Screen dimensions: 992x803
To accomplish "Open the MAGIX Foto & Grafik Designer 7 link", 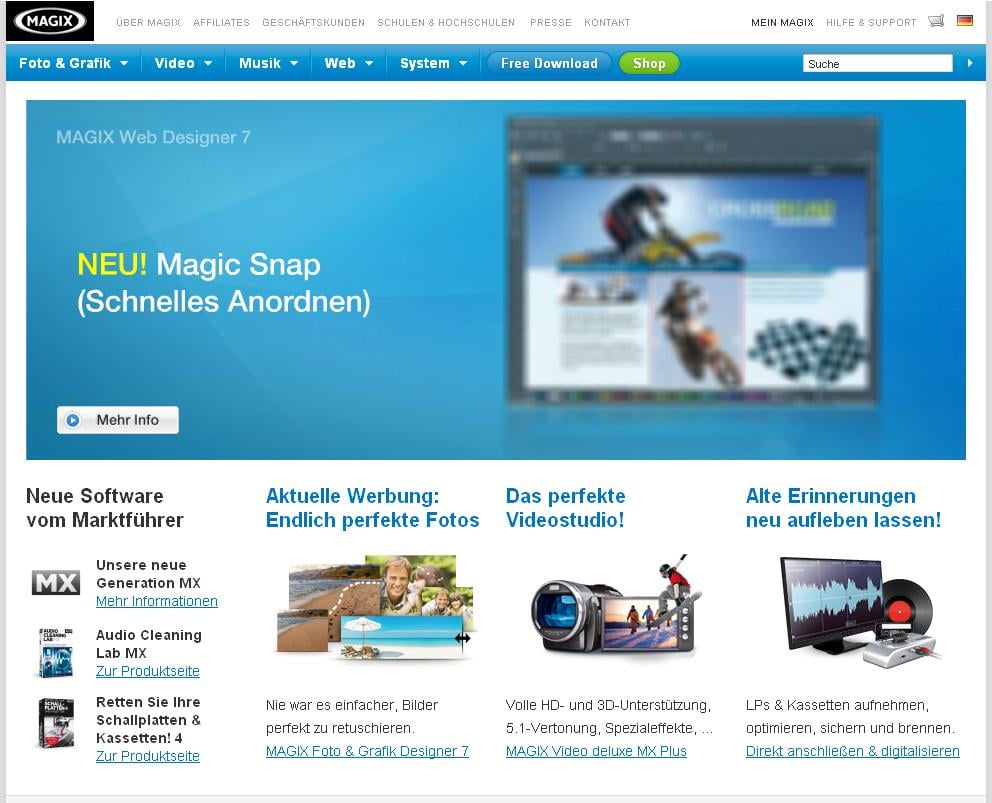I will point(367,751).
